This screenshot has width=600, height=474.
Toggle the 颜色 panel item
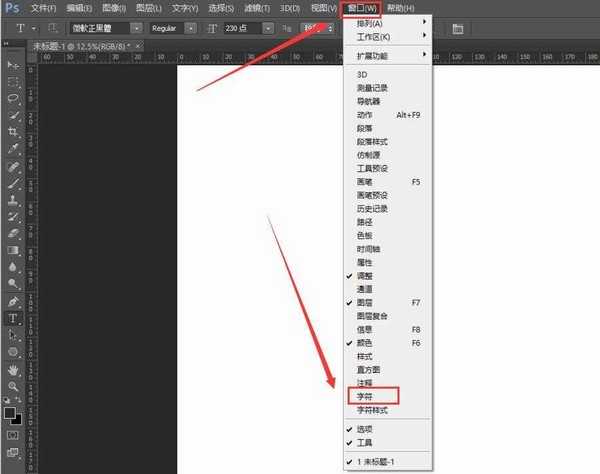click(x=365, y=343)
